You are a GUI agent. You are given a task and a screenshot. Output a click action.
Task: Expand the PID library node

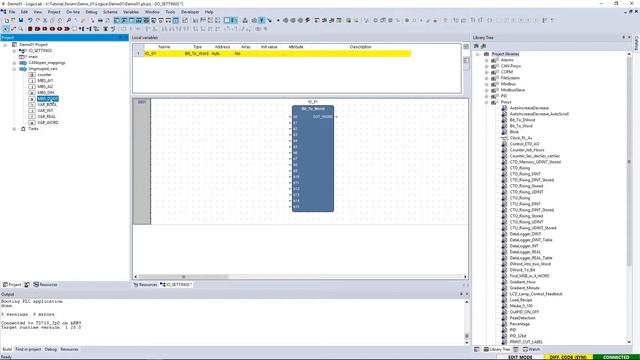tap(487, 96)
